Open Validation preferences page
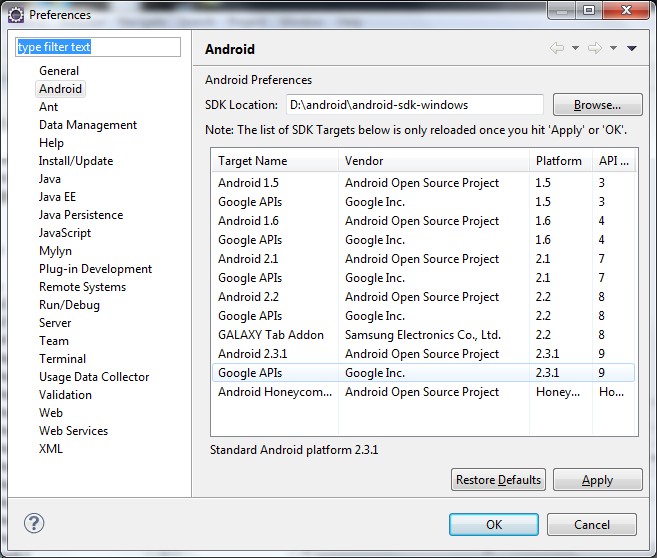Screen dimensions: 657x558 pyautogui.click(x=65, y=395)
